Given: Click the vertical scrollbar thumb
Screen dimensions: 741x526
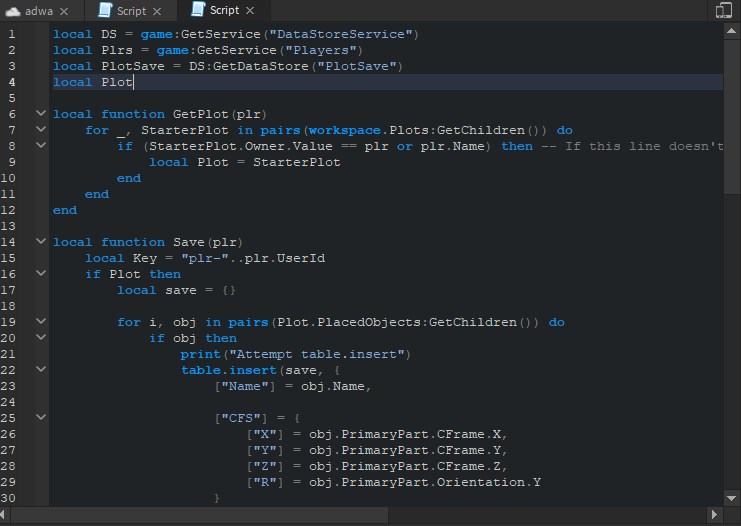Looking at the screenshot, I should click(x=732, y=116).
